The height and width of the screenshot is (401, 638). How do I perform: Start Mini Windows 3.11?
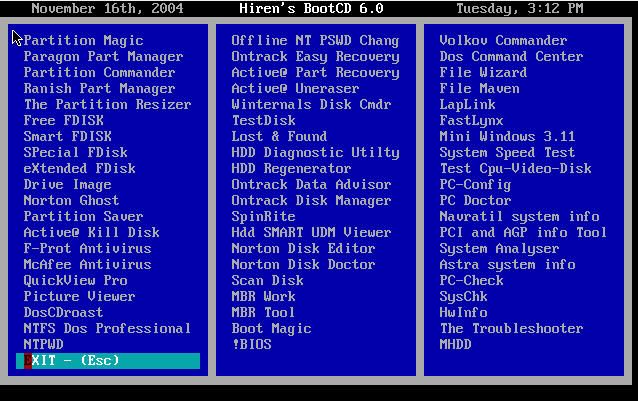pos(507,136)
